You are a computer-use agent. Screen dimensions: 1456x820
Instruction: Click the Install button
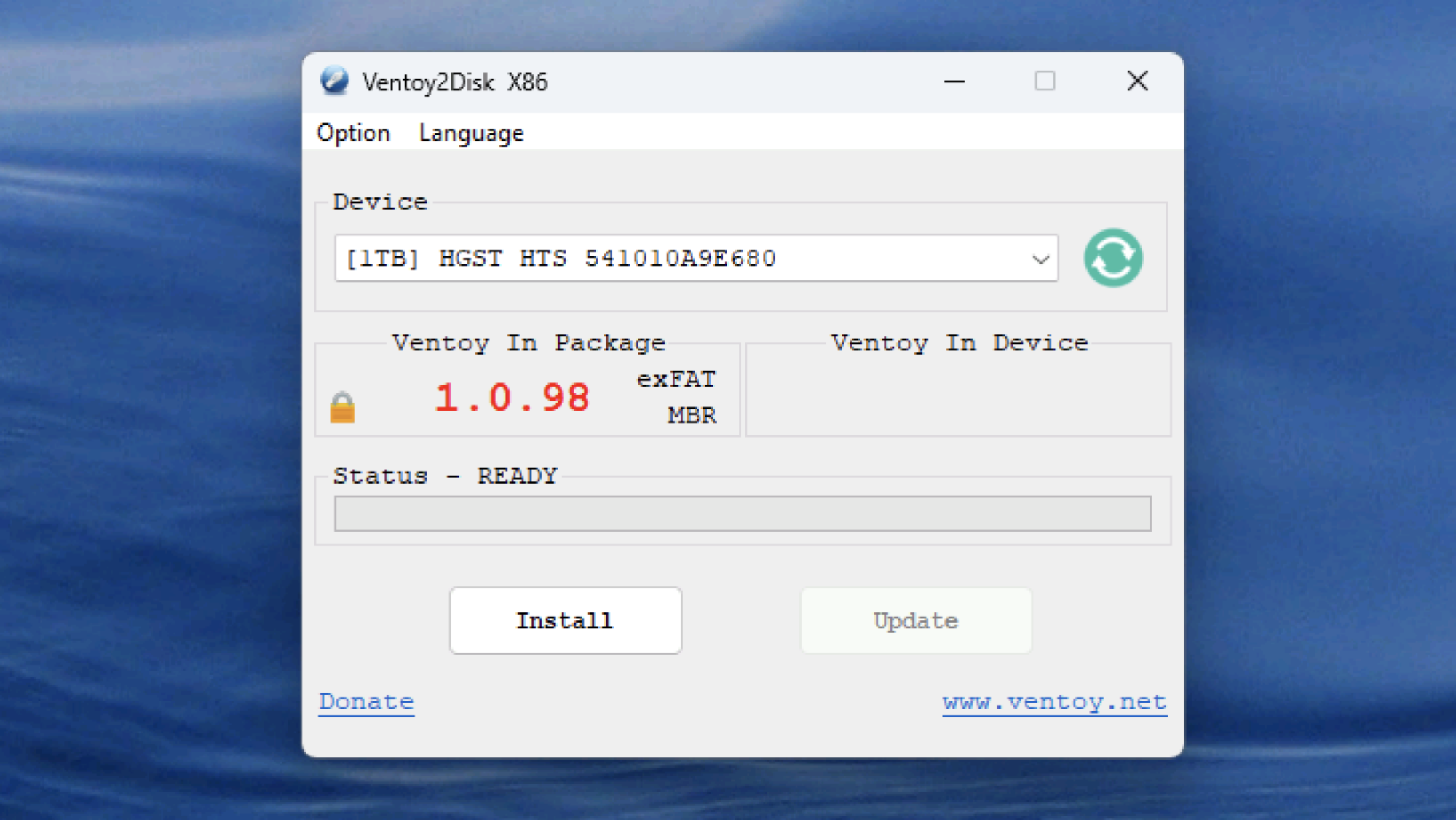(566, 620)
